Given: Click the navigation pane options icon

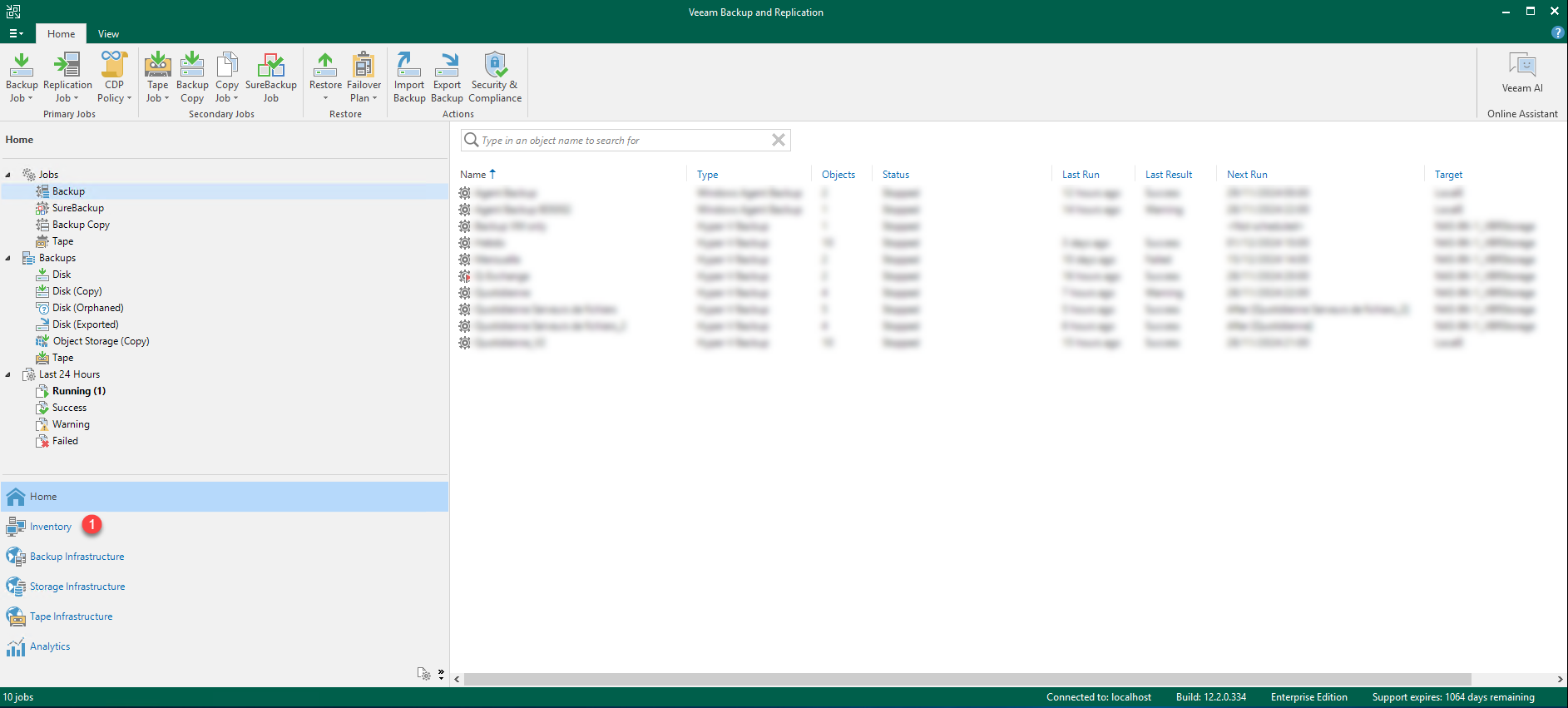Looking at the screenshot, I should 424,674.
